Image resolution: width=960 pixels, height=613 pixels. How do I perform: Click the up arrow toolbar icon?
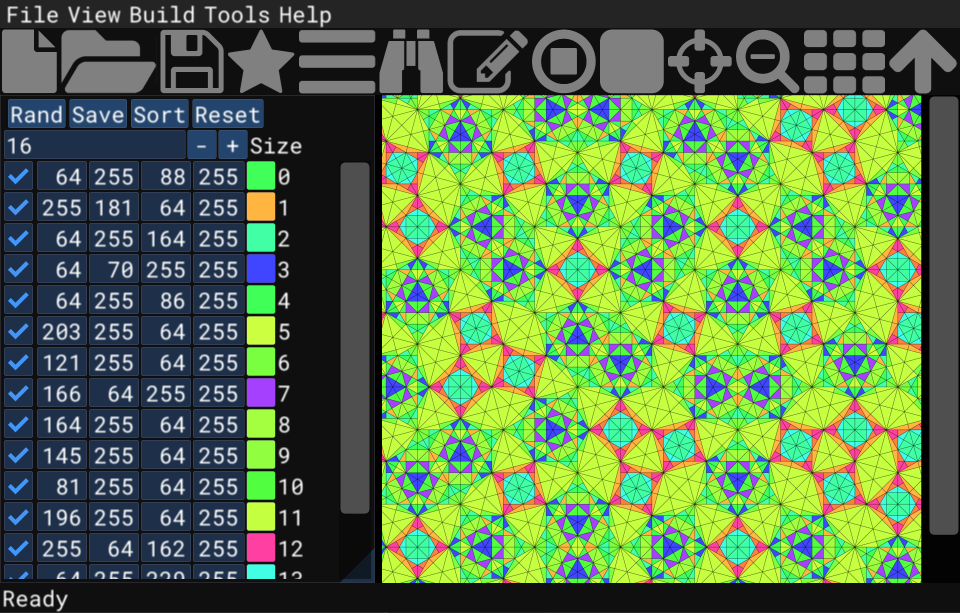[923, 62]
